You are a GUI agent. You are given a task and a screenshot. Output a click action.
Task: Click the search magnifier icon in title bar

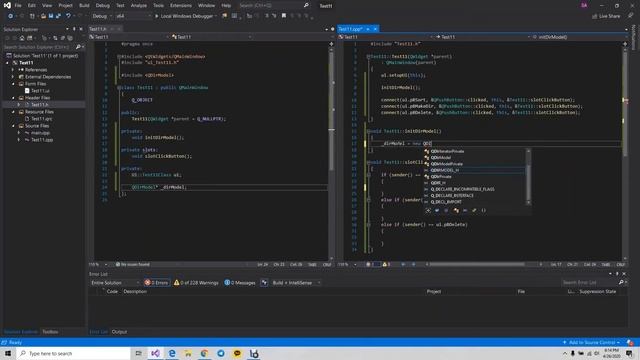306,5
